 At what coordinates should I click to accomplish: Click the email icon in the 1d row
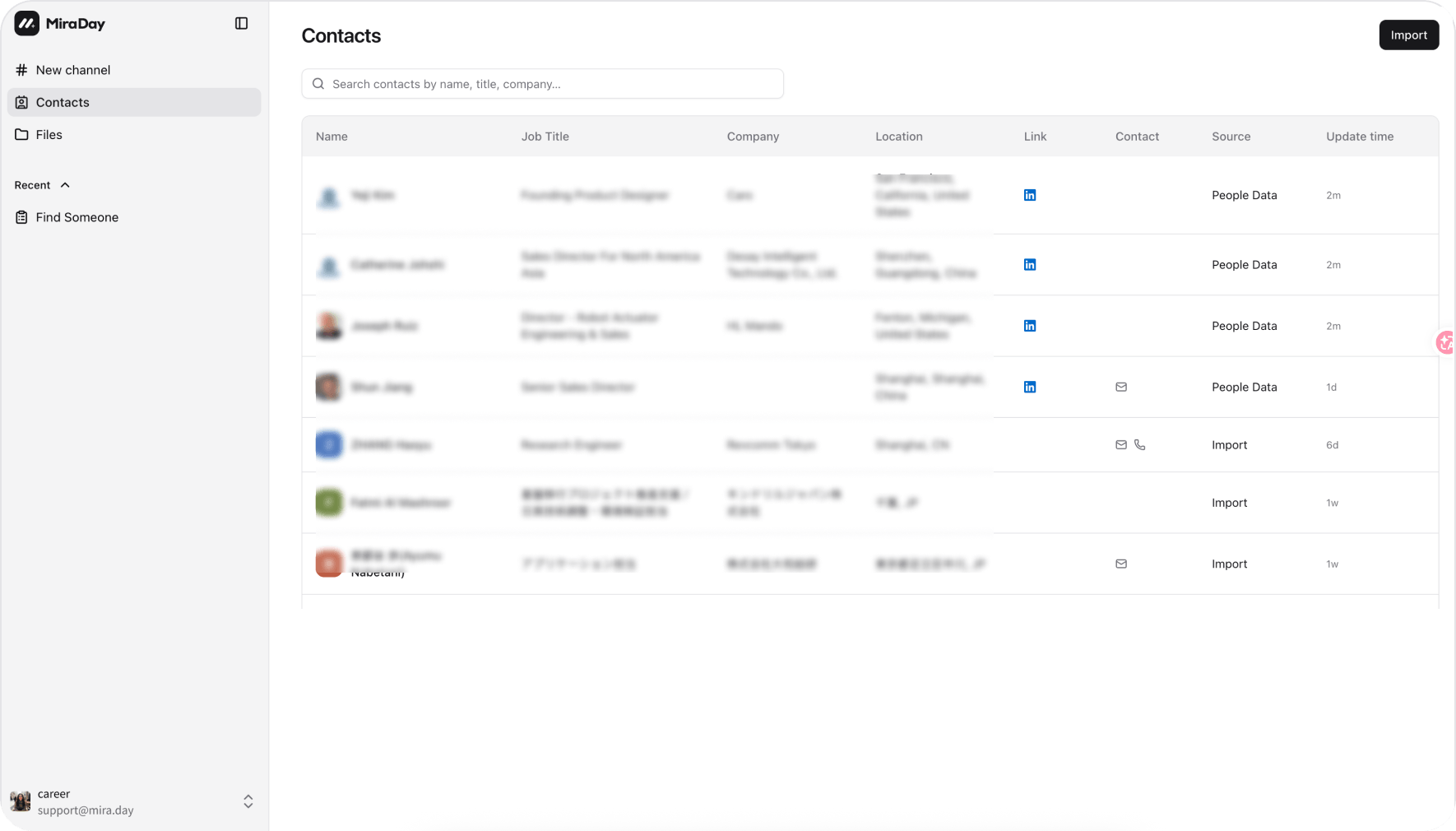[x=1120, y=387]
